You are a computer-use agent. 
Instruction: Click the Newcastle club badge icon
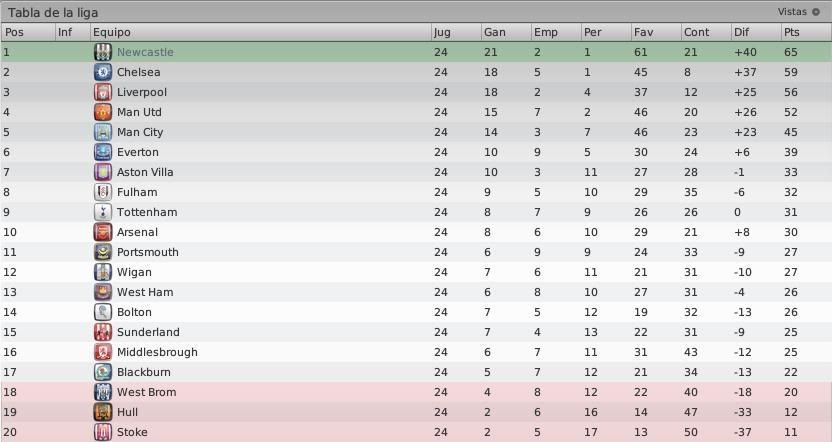click(103, 52)
